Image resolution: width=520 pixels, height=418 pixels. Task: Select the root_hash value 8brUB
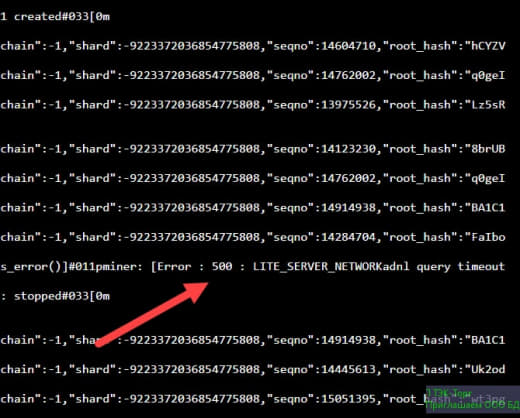point(488,149)
